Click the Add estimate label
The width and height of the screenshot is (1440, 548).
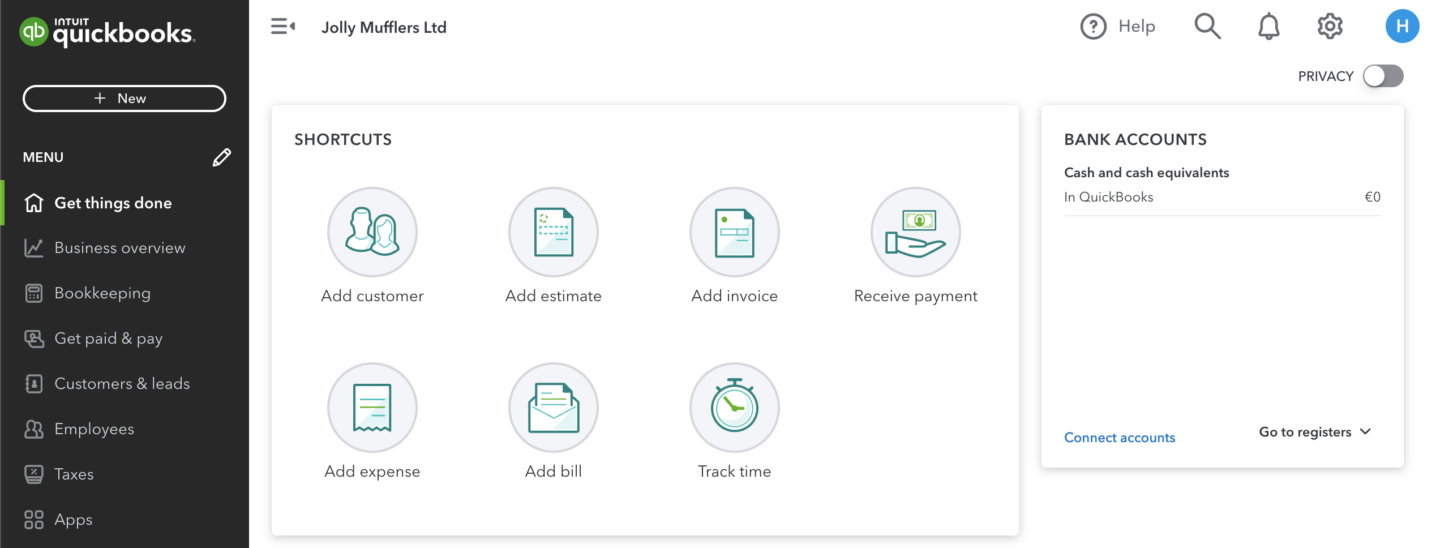click(553, 296)
